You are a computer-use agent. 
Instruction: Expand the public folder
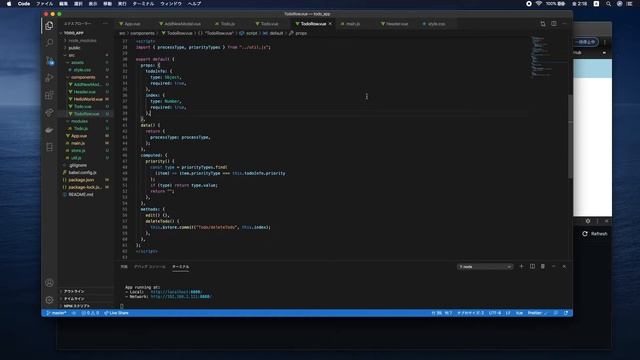click(x=74, y=48)
